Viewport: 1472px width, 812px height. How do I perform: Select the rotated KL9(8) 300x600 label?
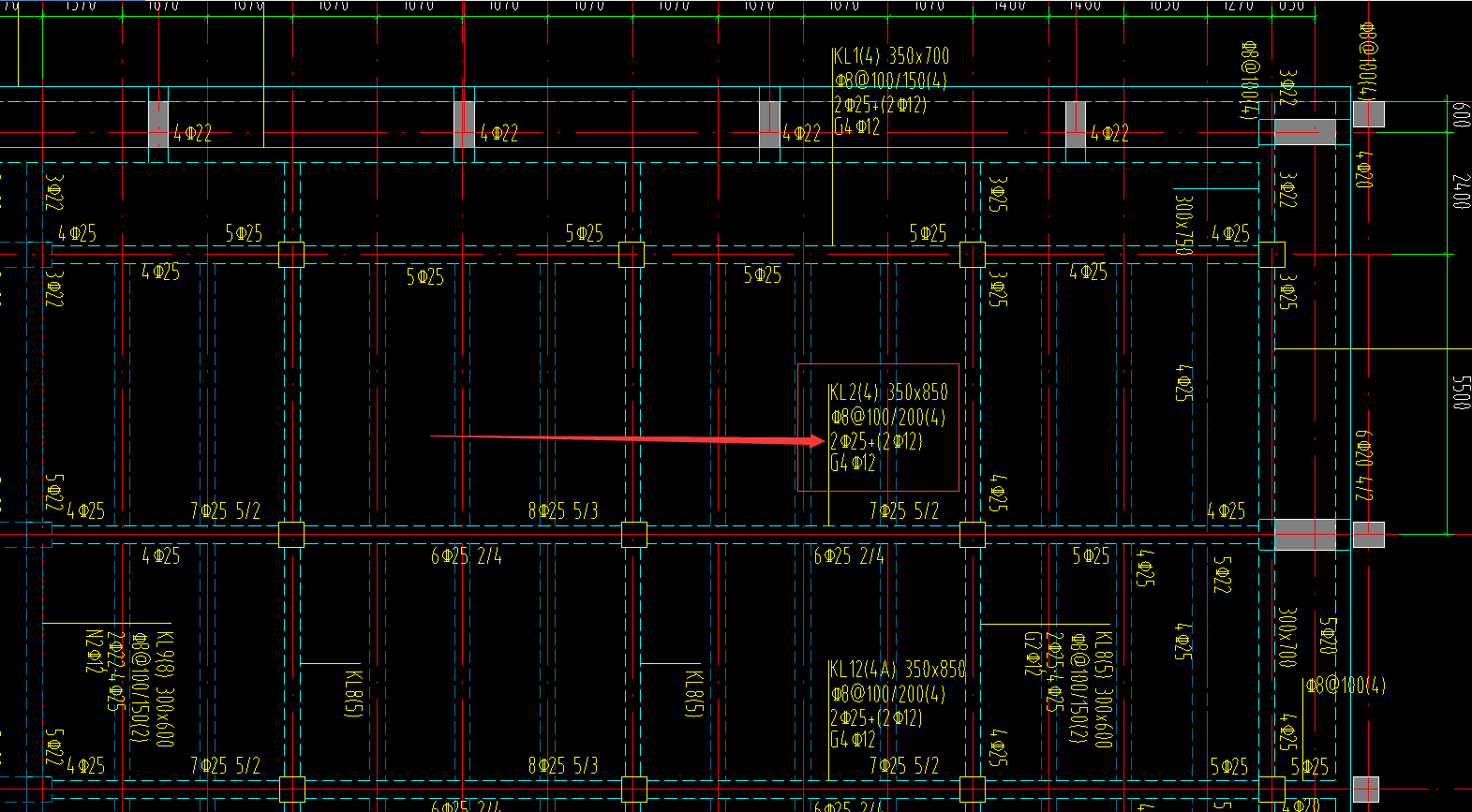(165, 688)
